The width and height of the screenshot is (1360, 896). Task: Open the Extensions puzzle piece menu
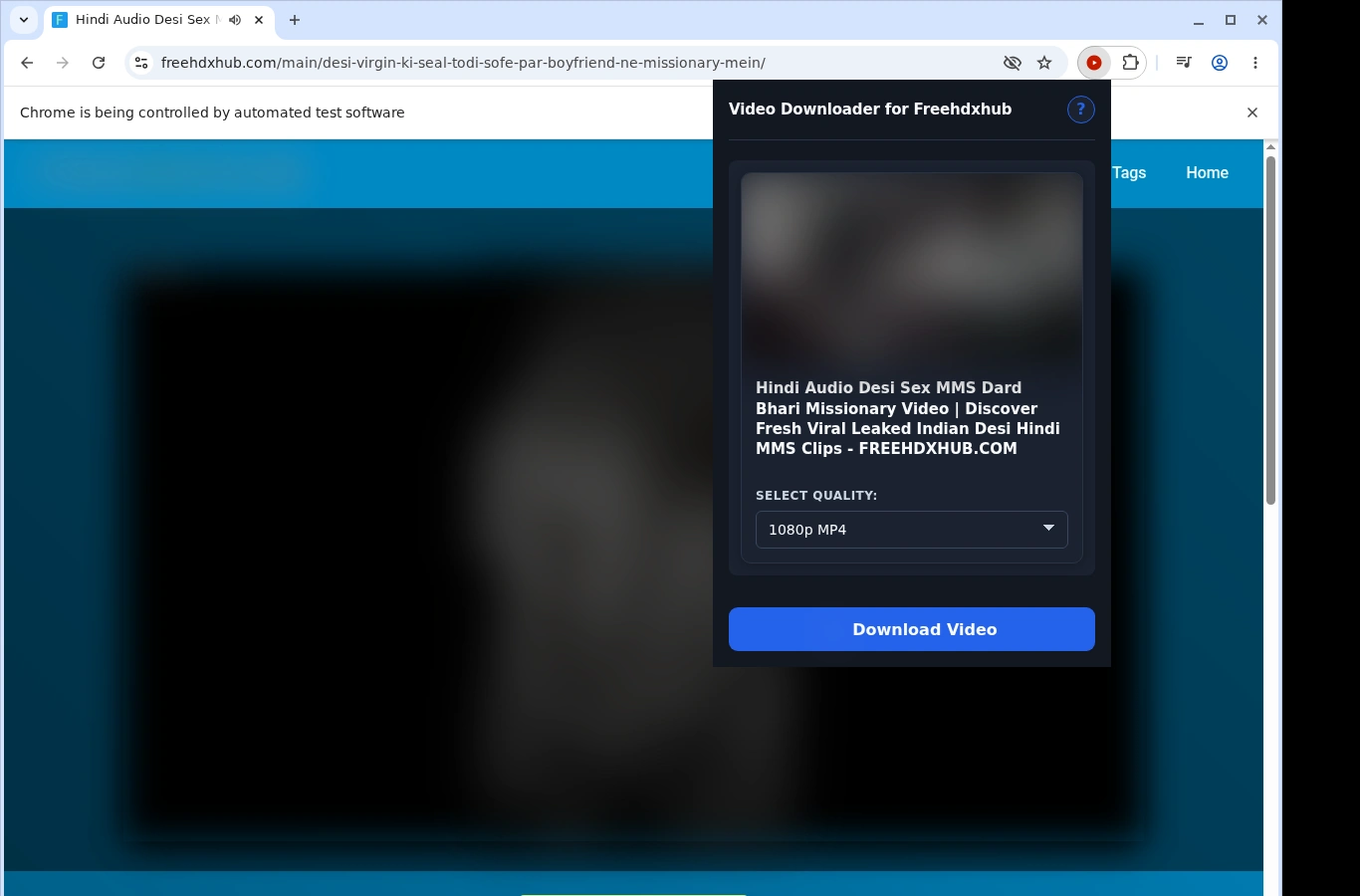[1130, 63]
